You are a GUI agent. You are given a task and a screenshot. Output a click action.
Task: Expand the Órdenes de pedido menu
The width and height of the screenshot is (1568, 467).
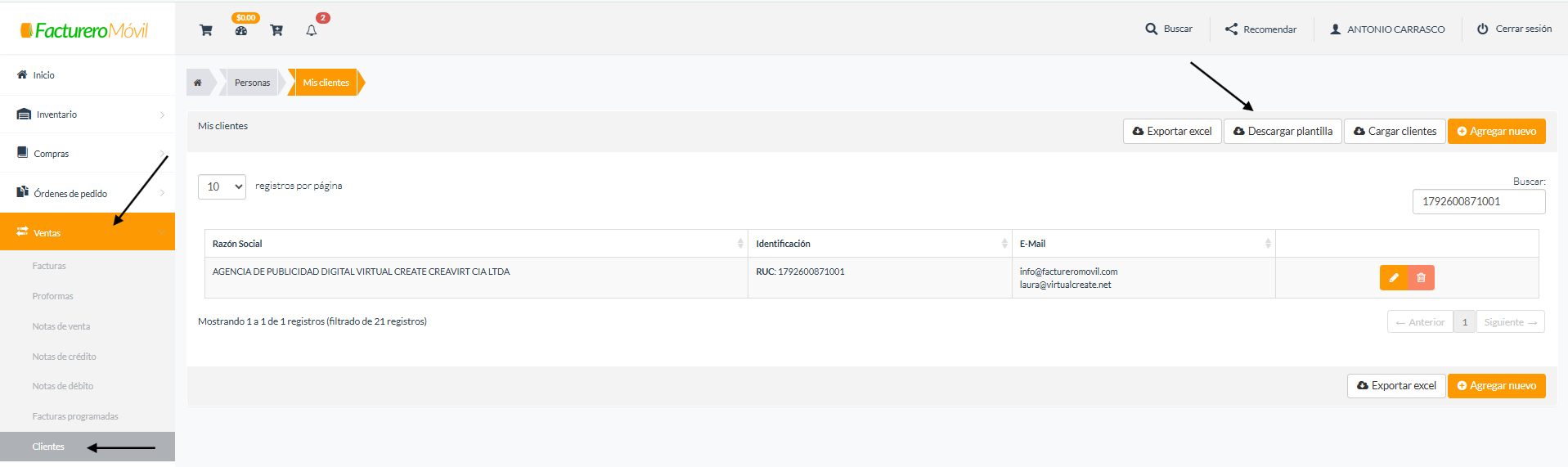tap(88, 193)
